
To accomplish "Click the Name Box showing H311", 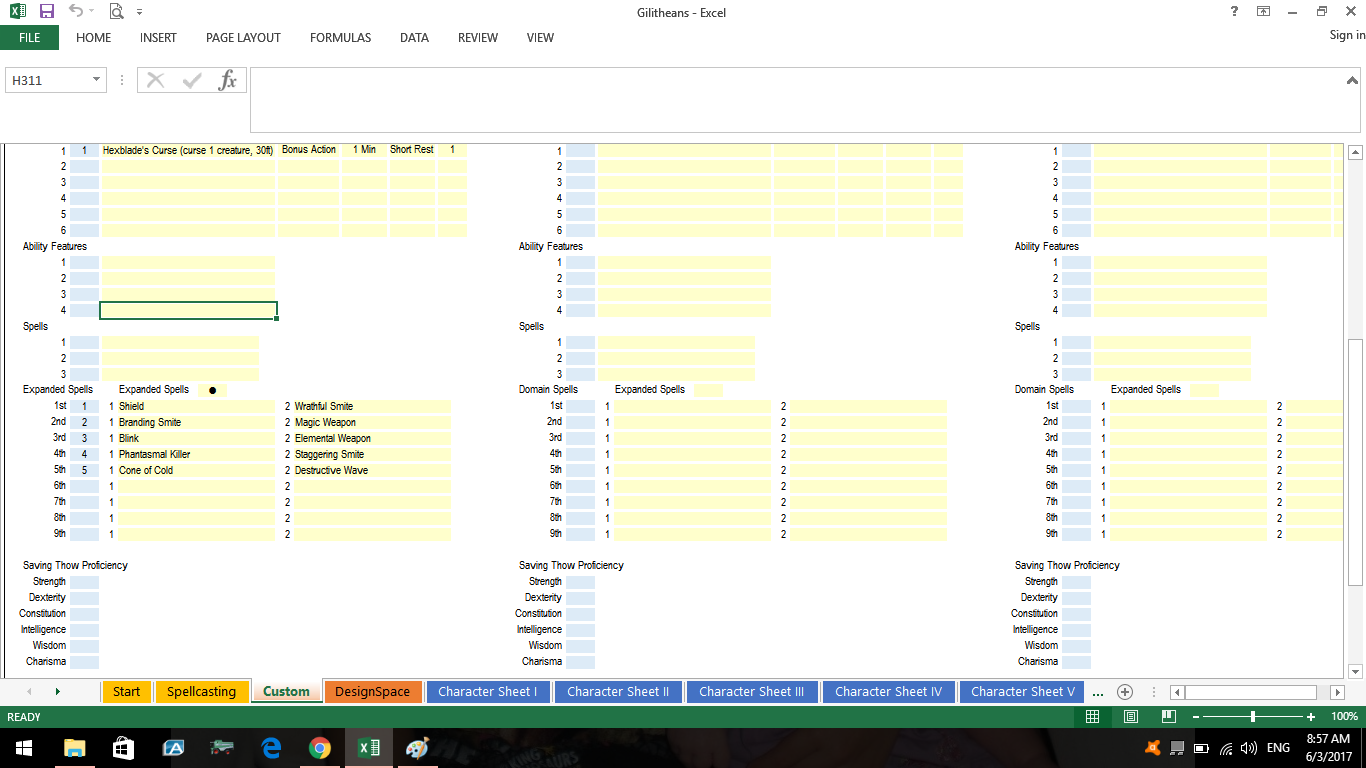I will pos(47,80).
